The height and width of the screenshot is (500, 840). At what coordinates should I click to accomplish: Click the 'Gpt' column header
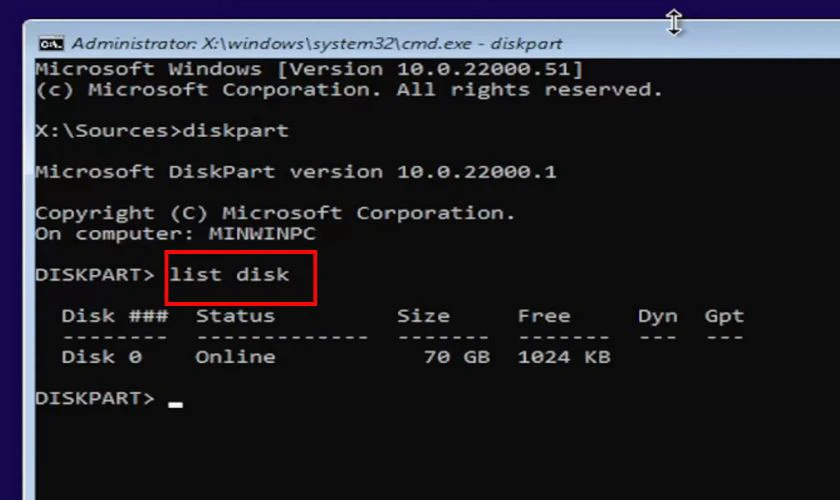[724, 316]
